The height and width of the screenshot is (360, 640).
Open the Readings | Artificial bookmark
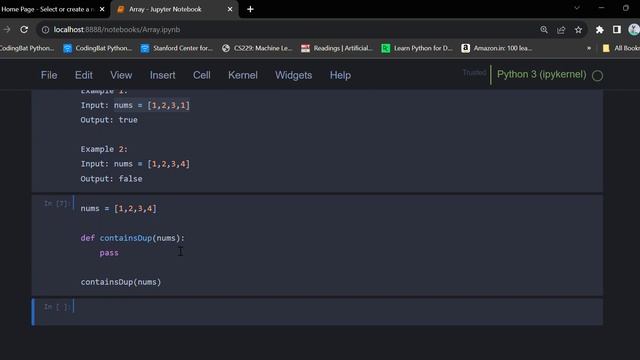pyautogui.click(x=337, y=48)
